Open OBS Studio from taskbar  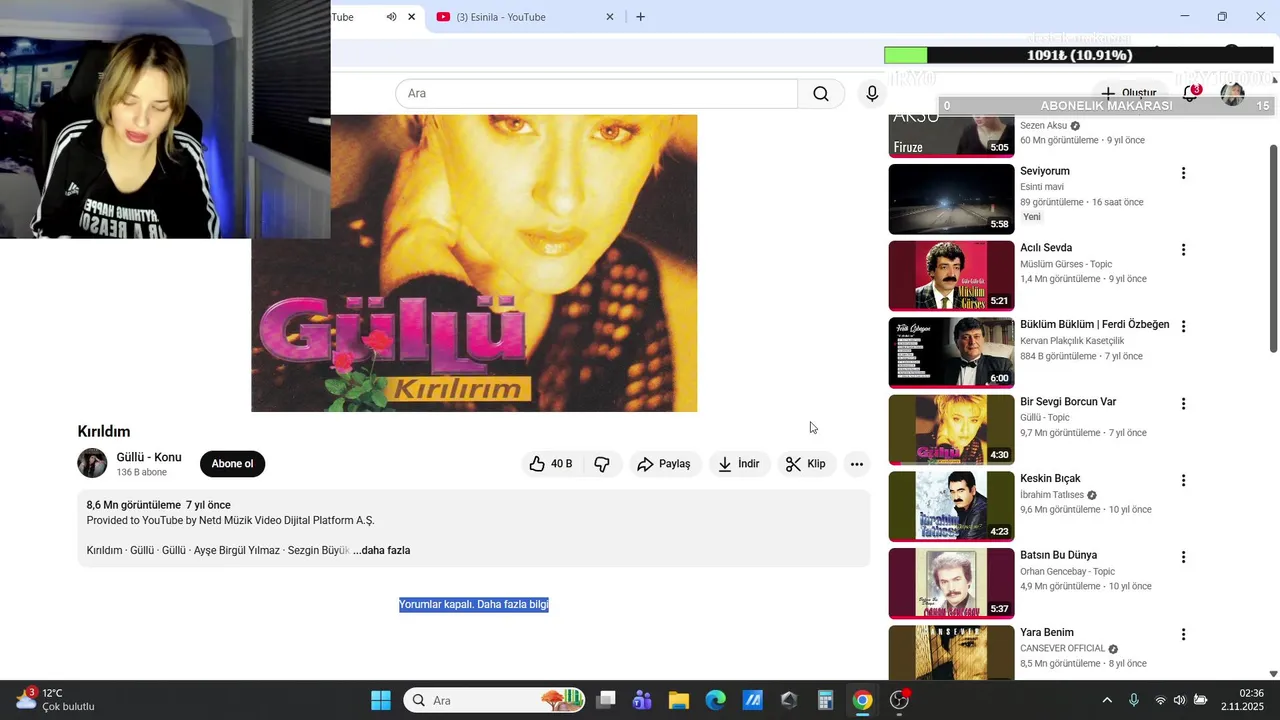pyautogui.click(x=900, y=700)
